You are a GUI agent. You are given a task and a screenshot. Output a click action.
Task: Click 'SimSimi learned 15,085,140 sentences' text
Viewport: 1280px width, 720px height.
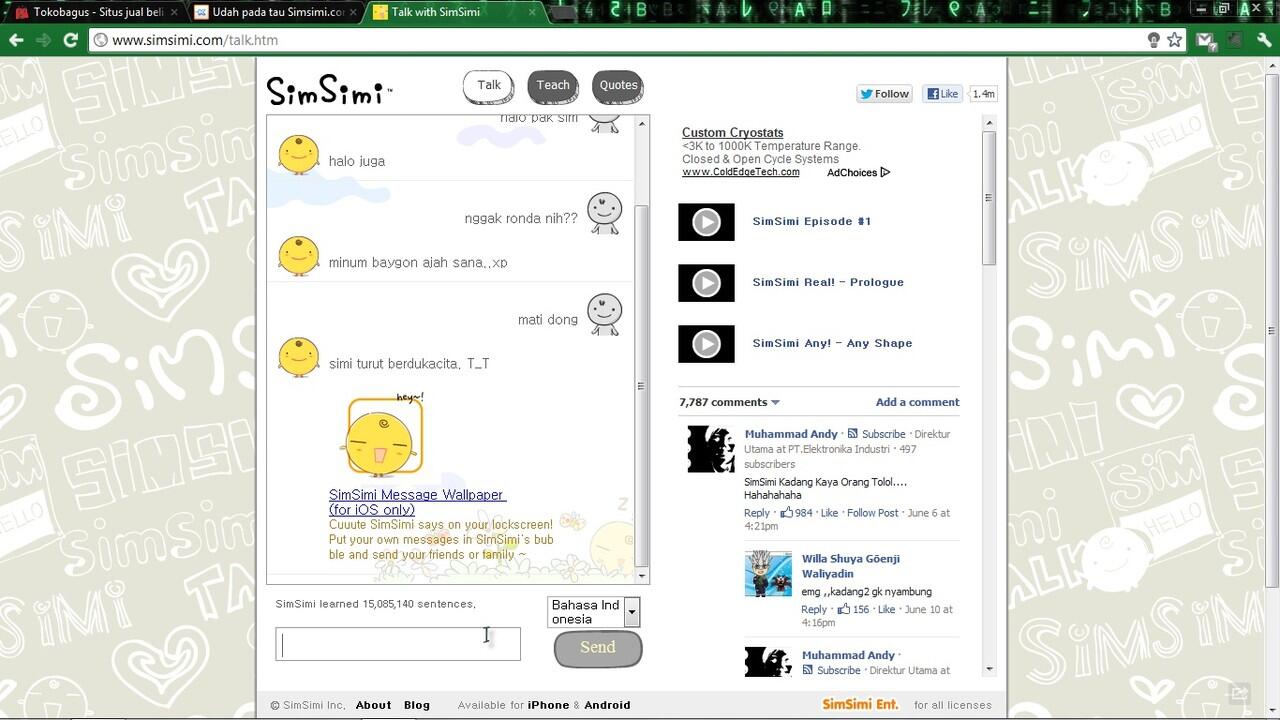click(375, 604)
